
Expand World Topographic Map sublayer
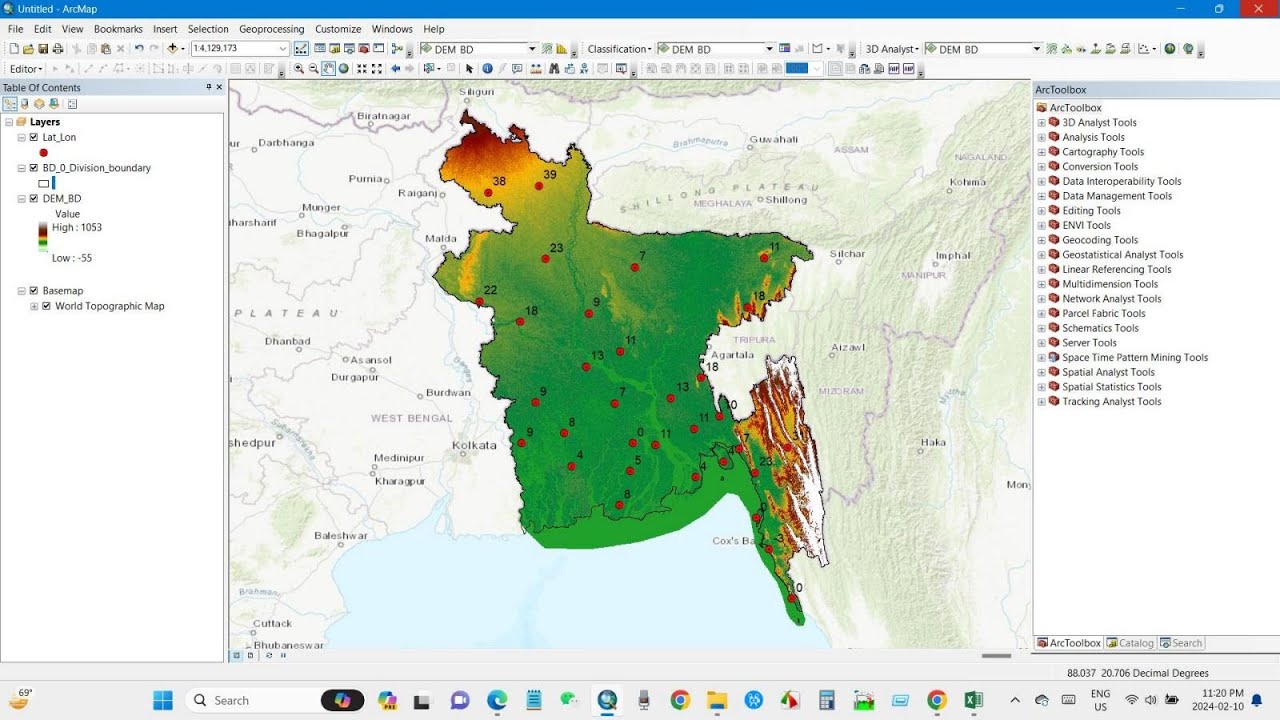click(x=34, y=306)
